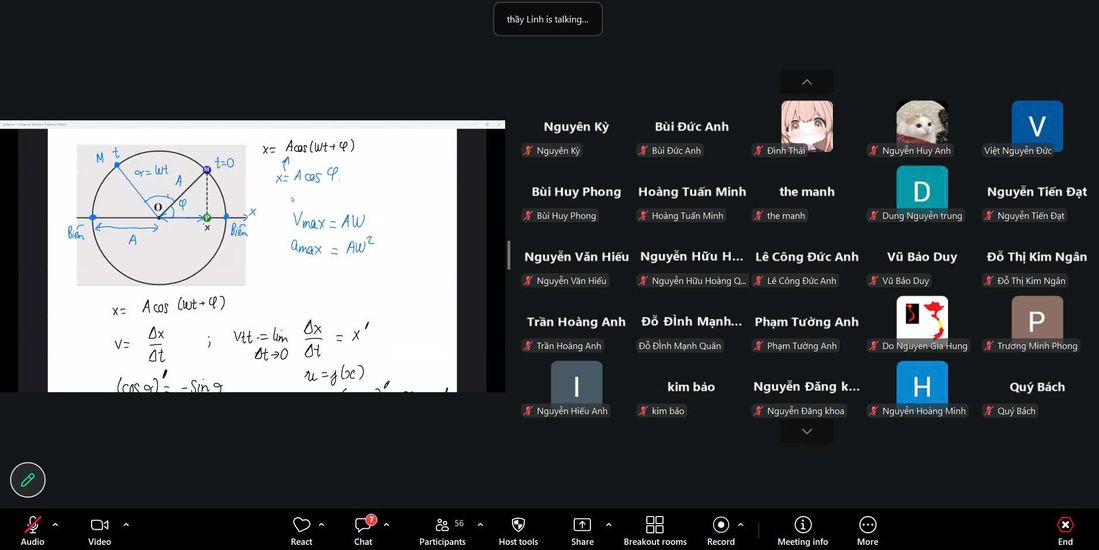The image size is (1099, 550).
Task: Click Việt Nguyễn Đức V avatar
Action: (x=1037, y=126)
